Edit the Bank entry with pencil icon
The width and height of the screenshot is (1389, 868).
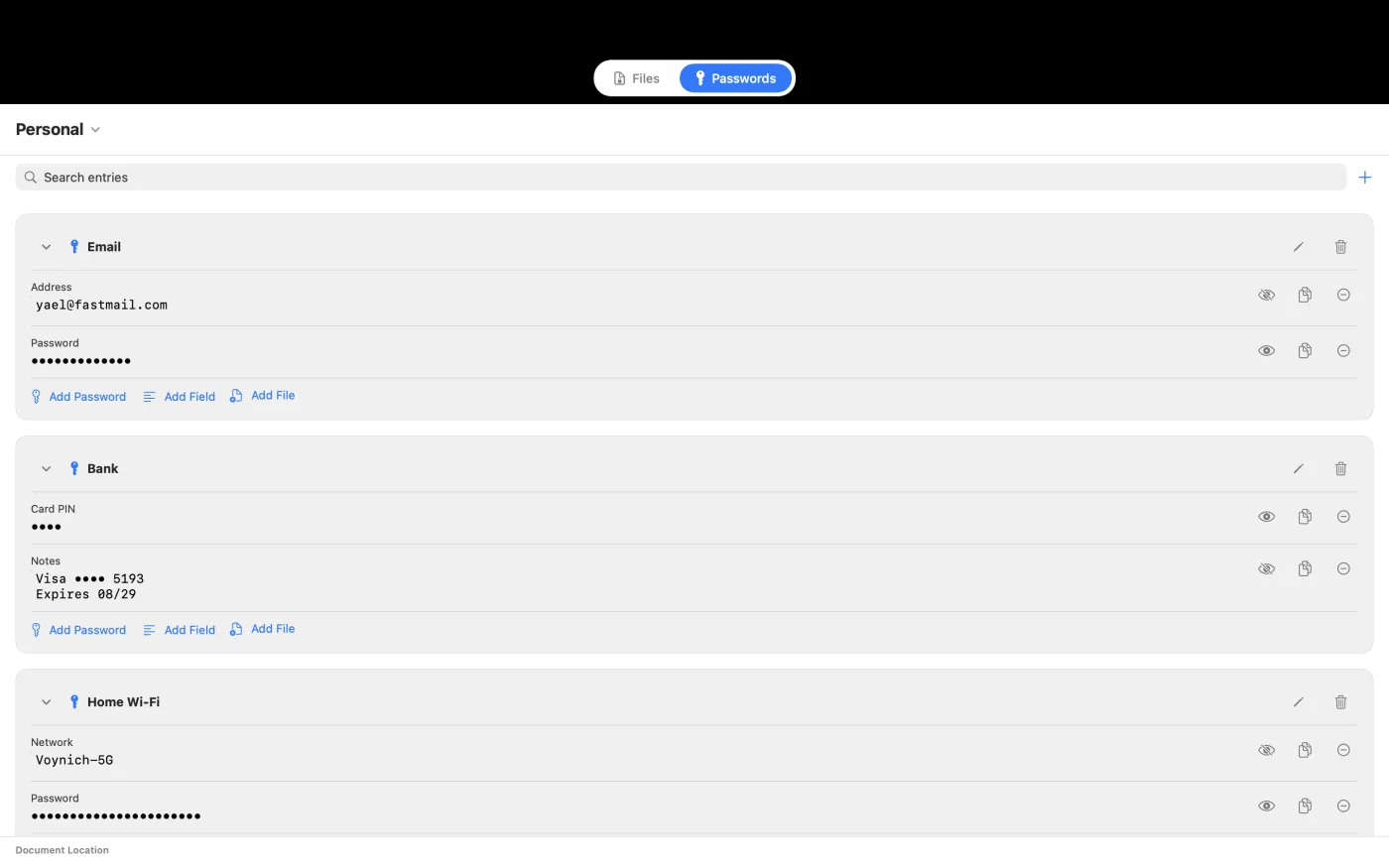pos(1299,469)
